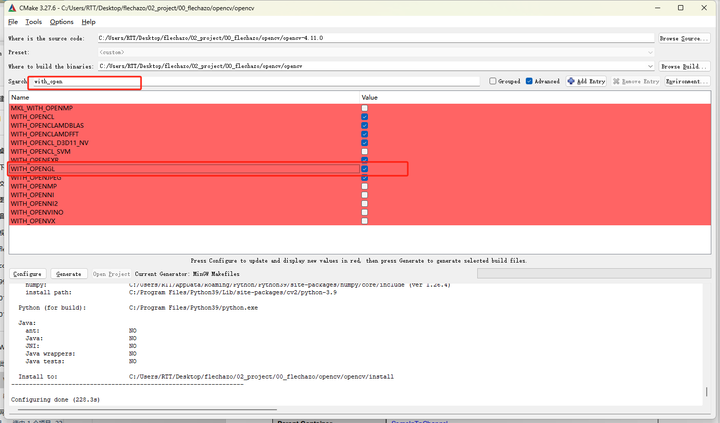The image size is (720, 423).
Task: Select the WITH_OPENVINO entry name
Action: point(37,213)
